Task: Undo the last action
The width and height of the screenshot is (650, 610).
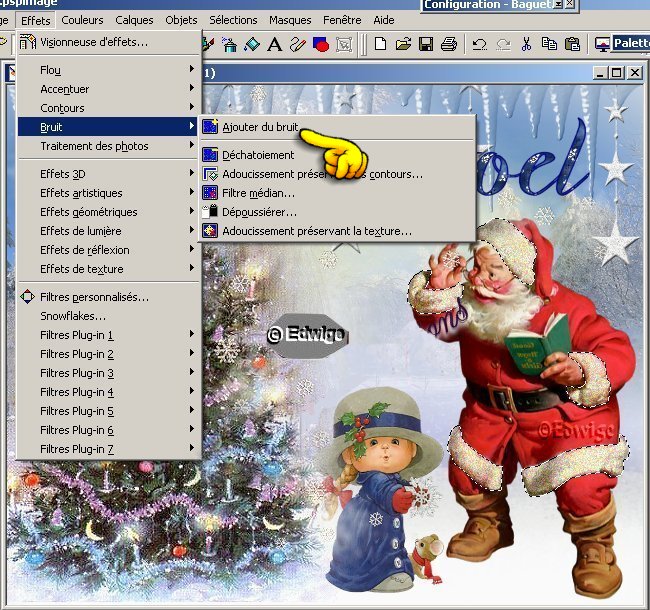Action: [x=480, y=44]
